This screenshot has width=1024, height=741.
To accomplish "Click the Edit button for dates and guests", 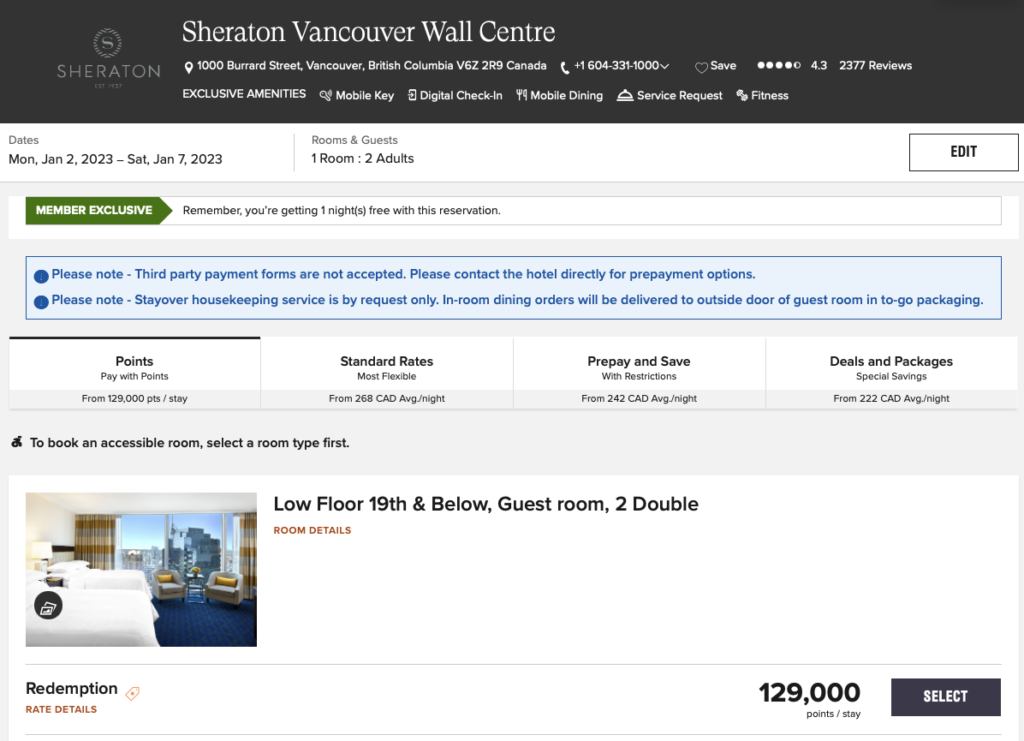I will tap(963, 152).
